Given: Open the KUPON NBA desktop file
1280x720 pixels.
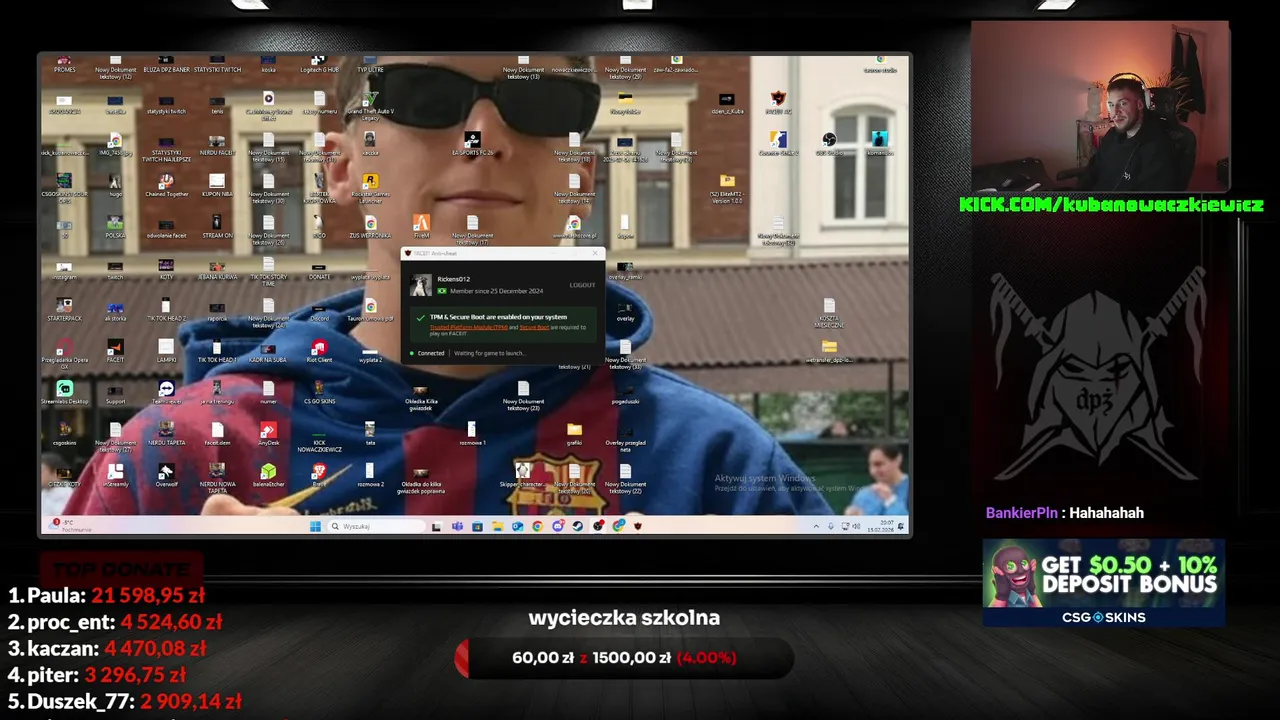Looking at the screenshot, I should (217, 186).
